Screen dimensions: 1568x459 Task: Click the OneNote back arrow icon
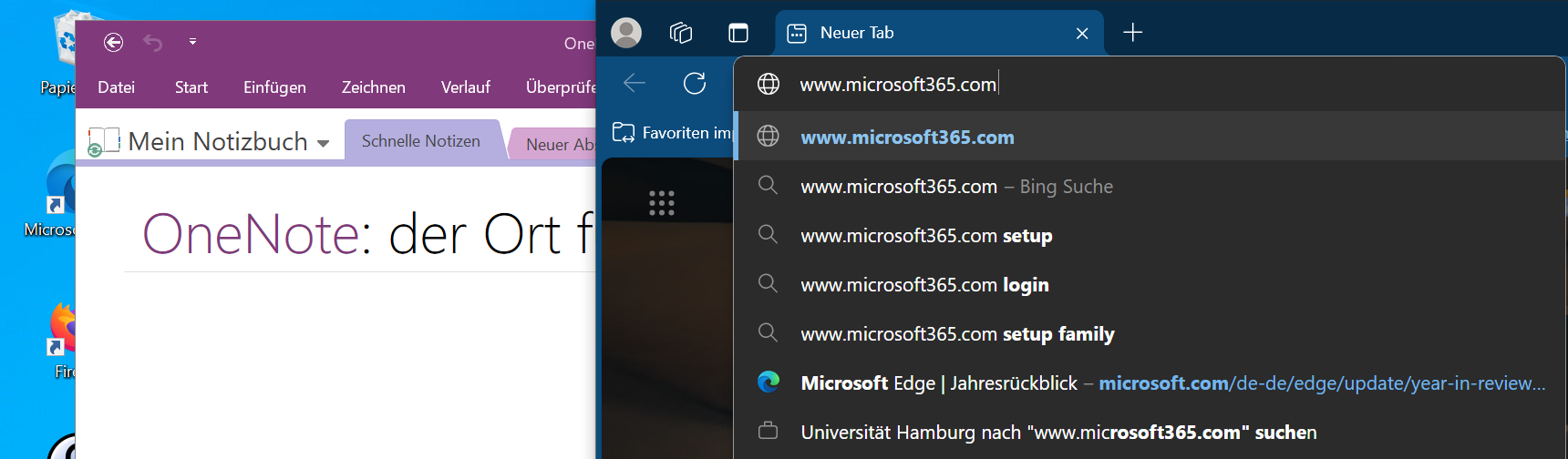tap(113, 42)
